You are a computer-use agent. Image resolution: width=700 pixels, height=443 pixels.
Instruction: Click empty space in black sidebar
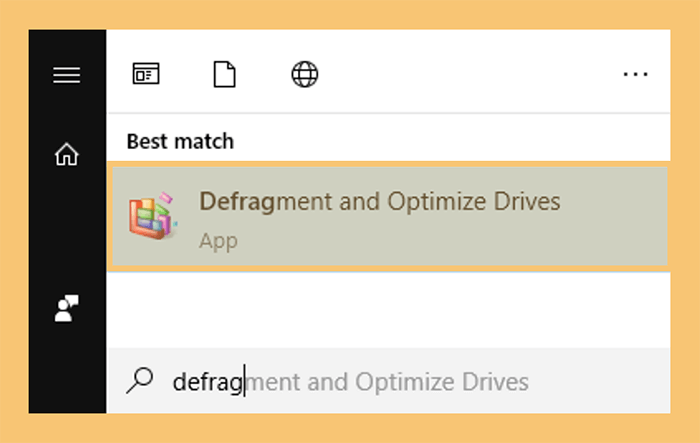coord(67,232)
